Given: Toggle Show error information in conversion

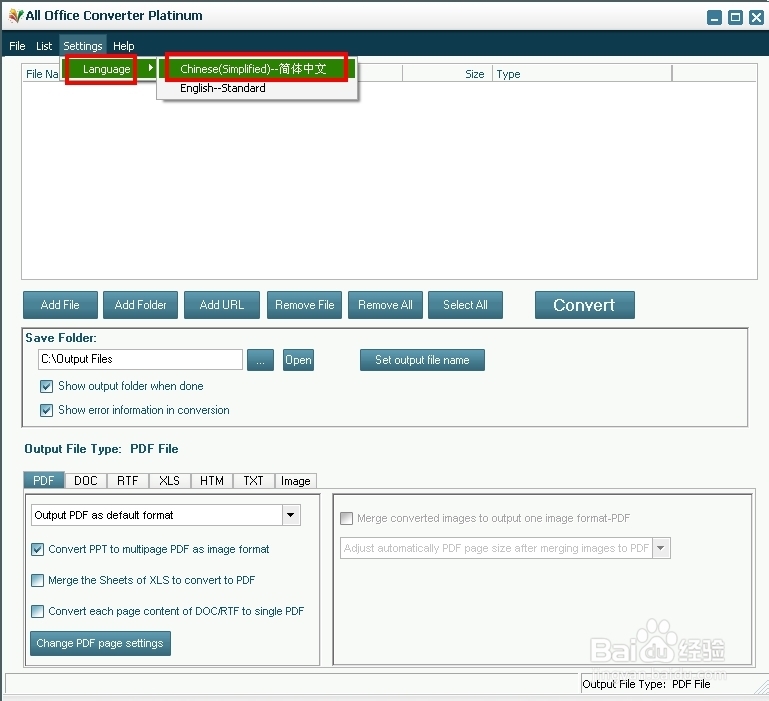Looking at the screenshot, I should click(x=47, y=410).
